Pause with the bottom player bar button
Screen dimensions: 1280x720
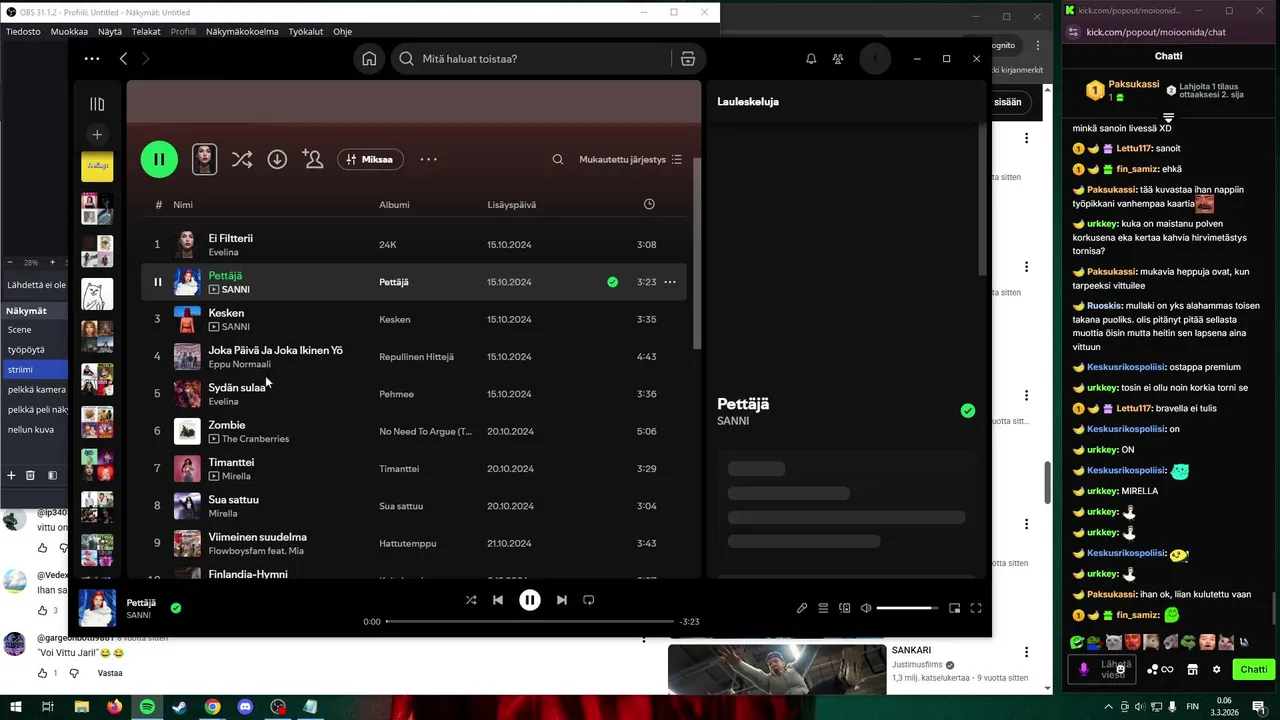(x=530, y=600)
